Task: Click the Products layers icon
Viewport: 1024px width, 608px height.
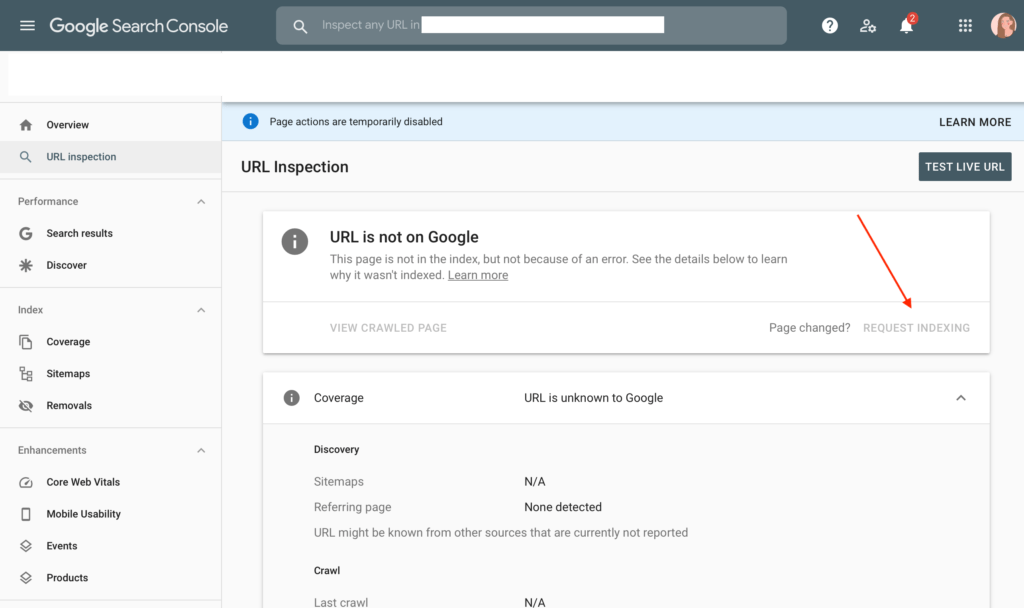Action: coord(25,578)
